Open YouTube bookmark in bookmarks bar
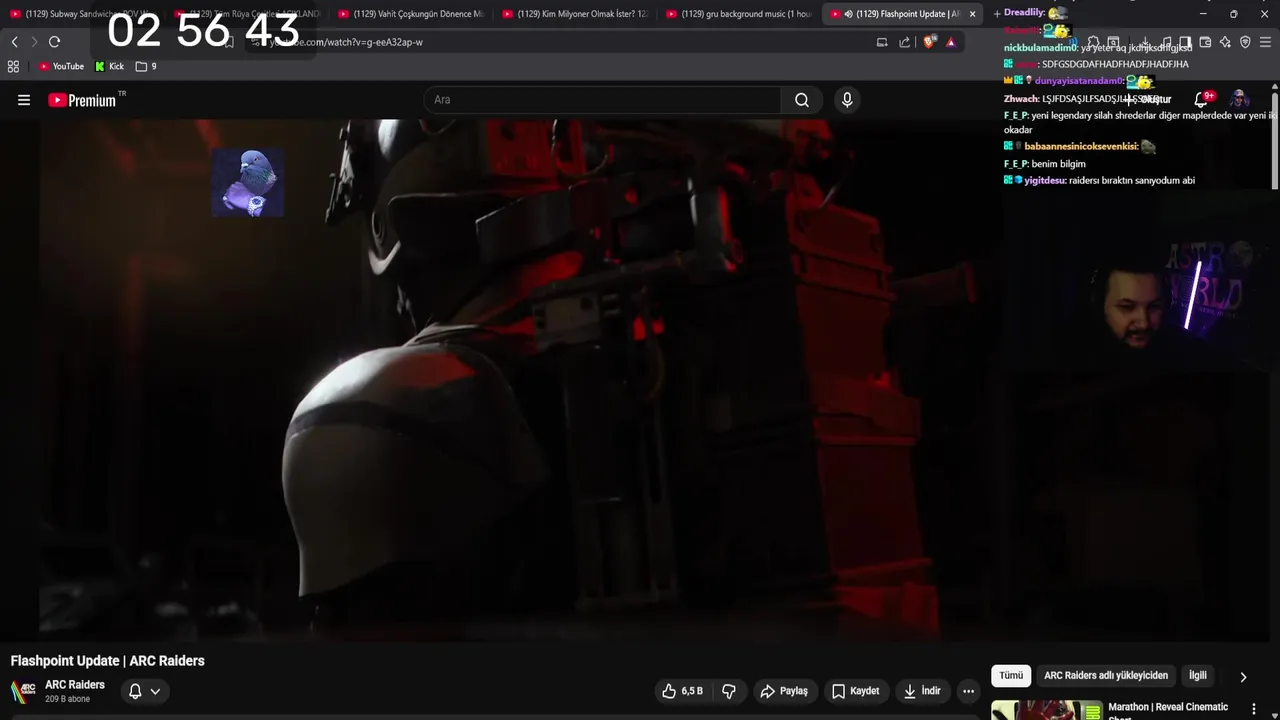This screenshot has width=1280, height=720. tap(61, 67)
